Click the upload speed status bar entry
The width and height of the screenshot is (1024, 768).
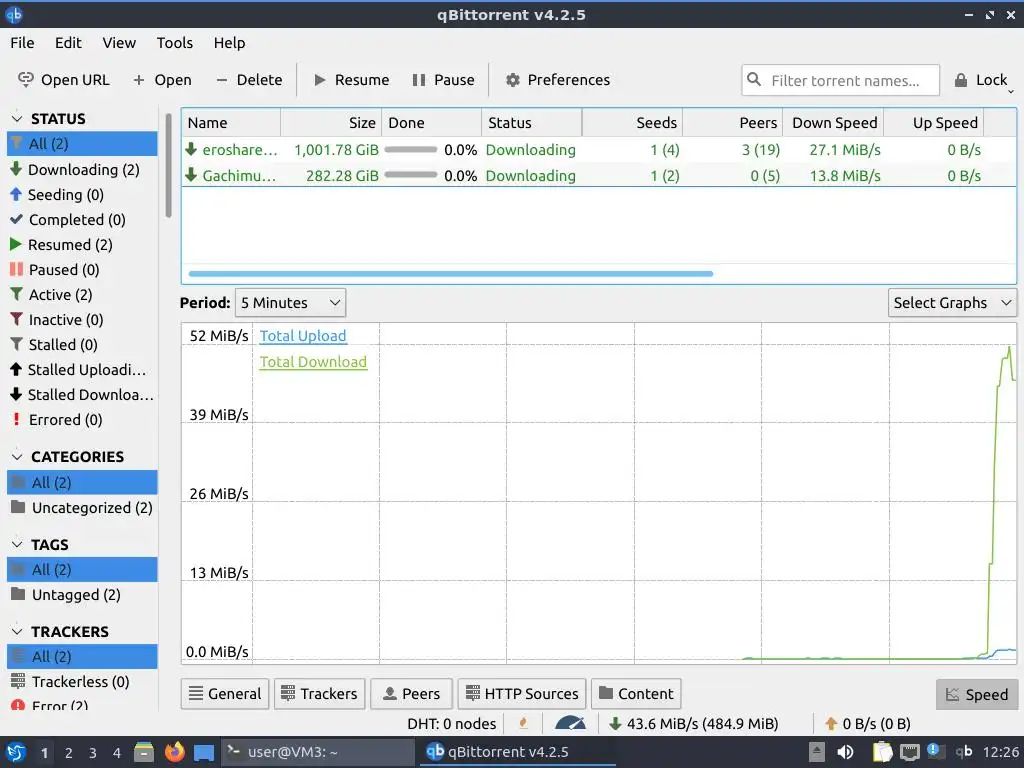click(x=867, y=724)
